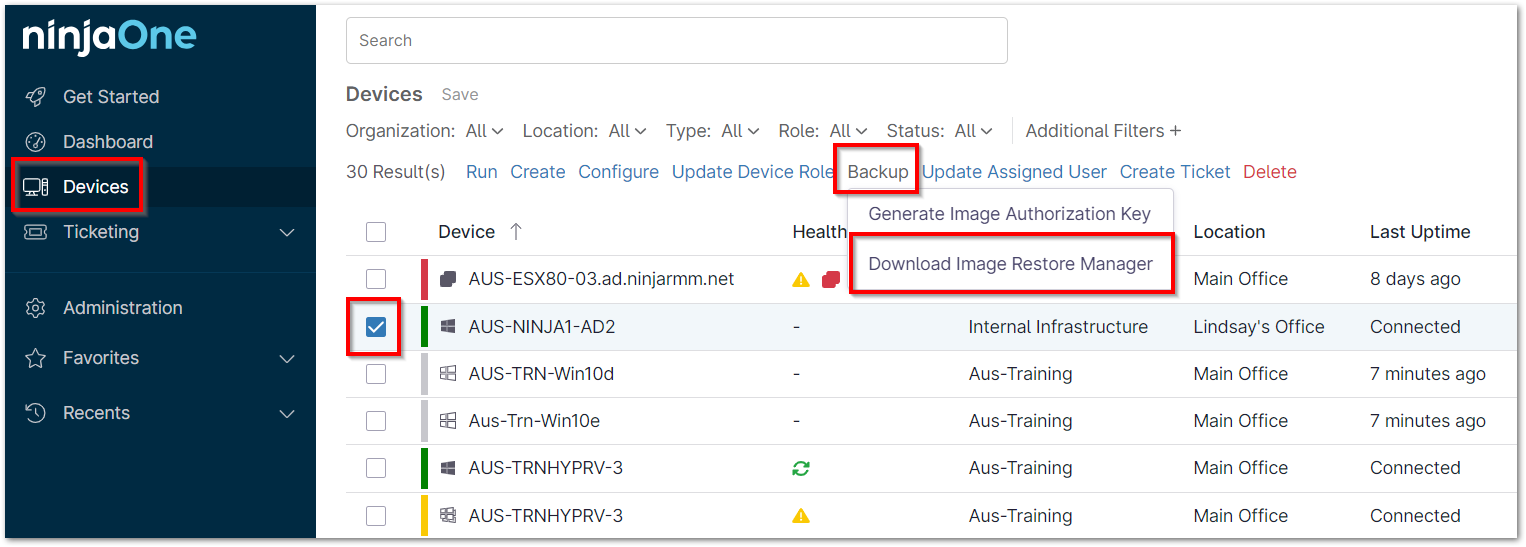Click the Administration gear icon

(36, 308)
